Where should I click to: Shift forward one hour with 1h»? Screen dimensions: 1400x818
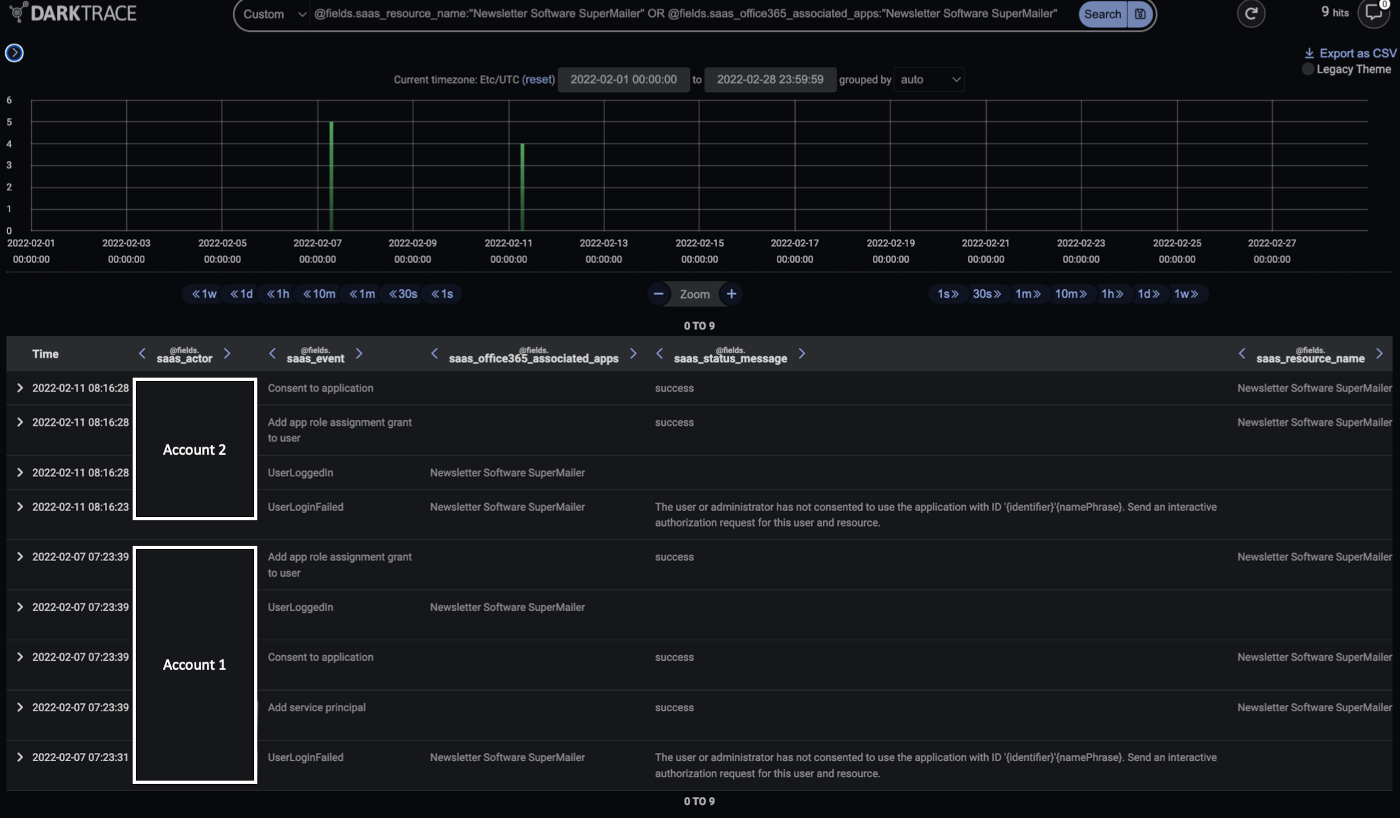coord(1112,294)
